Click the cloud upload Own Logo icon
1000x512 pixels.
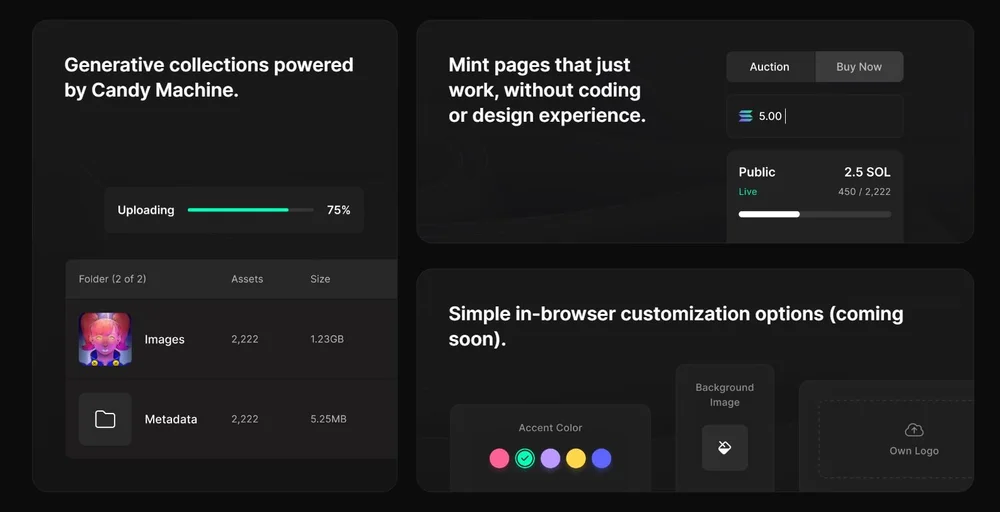[914, 430]
